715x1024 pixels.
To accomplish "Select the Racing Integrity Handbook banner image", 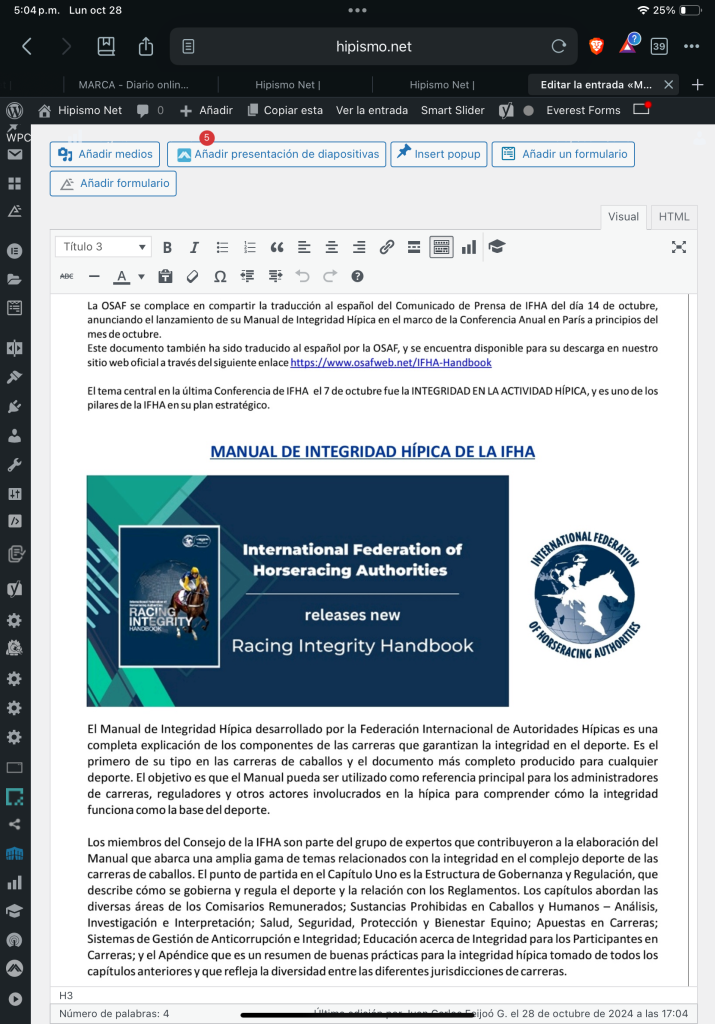I will (298, 591).
